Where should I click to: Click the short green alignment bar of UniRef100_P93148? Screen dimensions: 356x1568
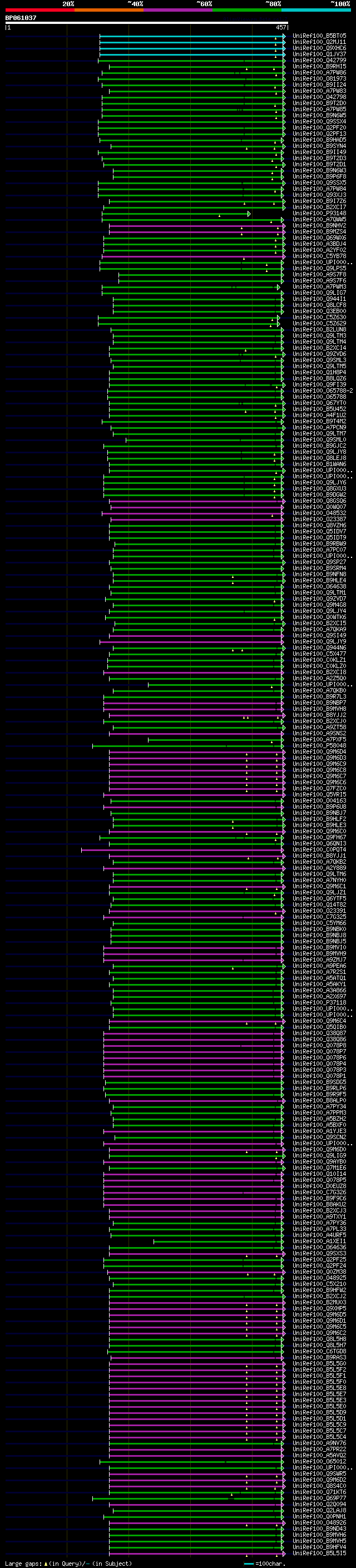pos(176,214)
